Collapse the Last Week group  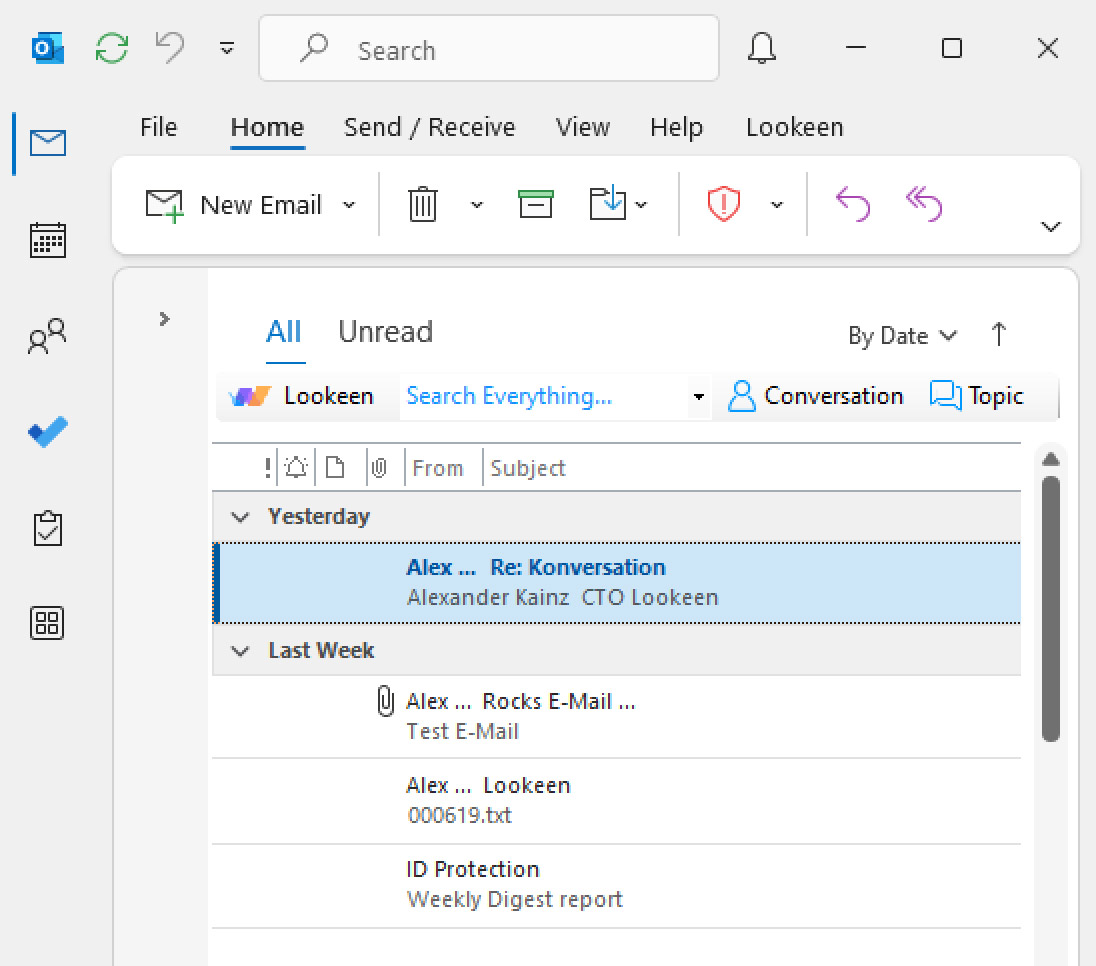[x=240, y=651]
